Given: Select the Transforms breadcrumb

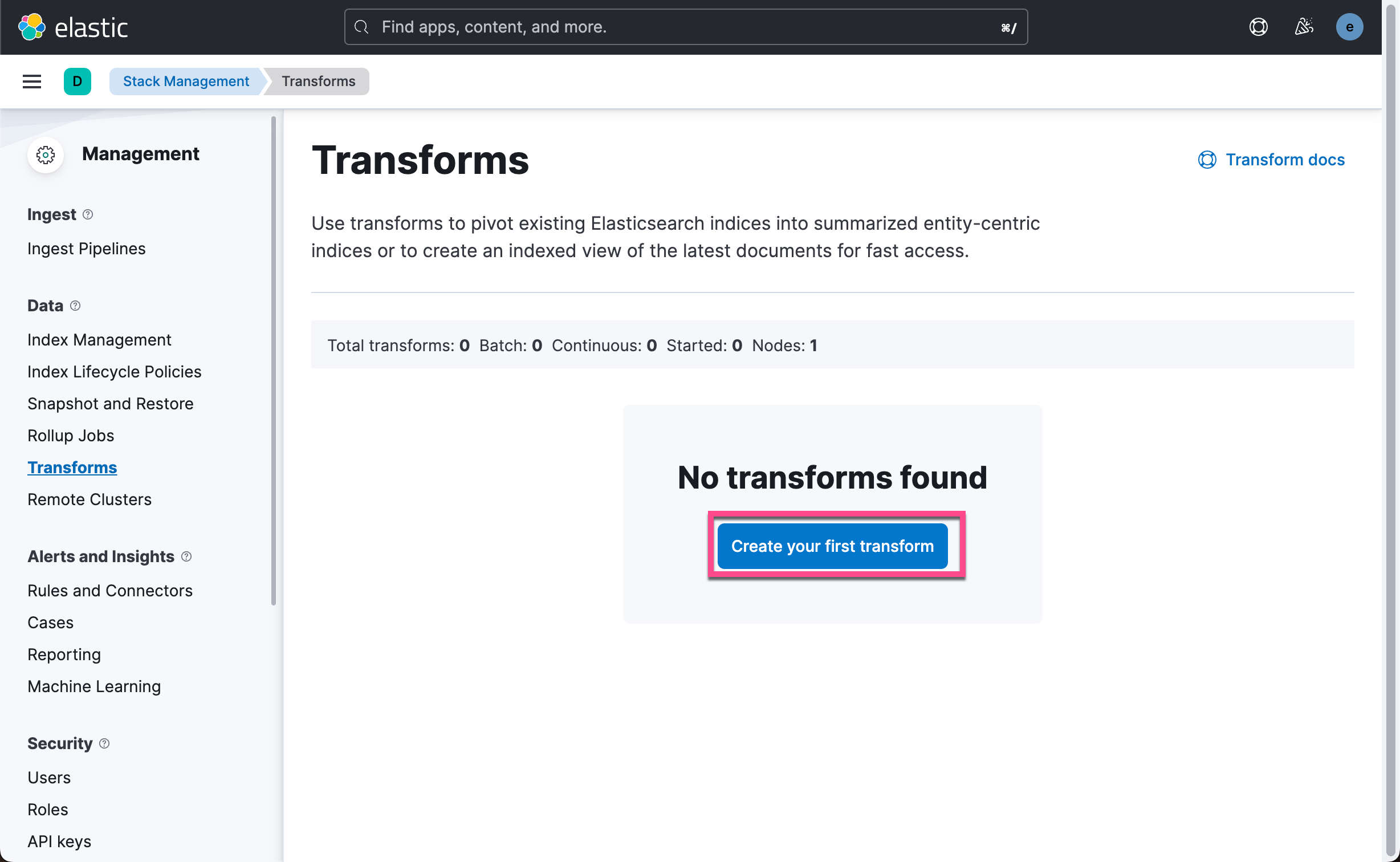Looking at the screenshot, I should pyautogui.click(x=318, y=81).
